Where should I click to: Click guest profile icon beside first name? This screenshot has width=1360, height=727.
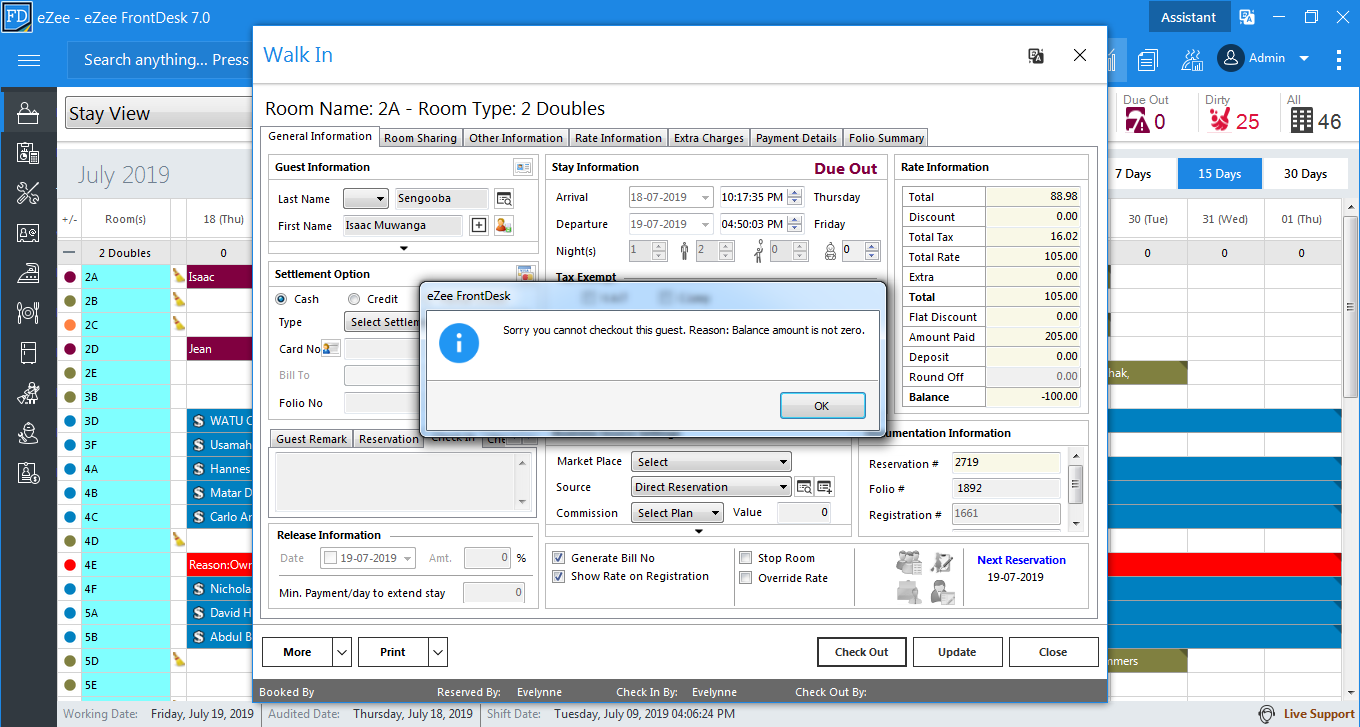pyautogui.click(x=503, y=225)
